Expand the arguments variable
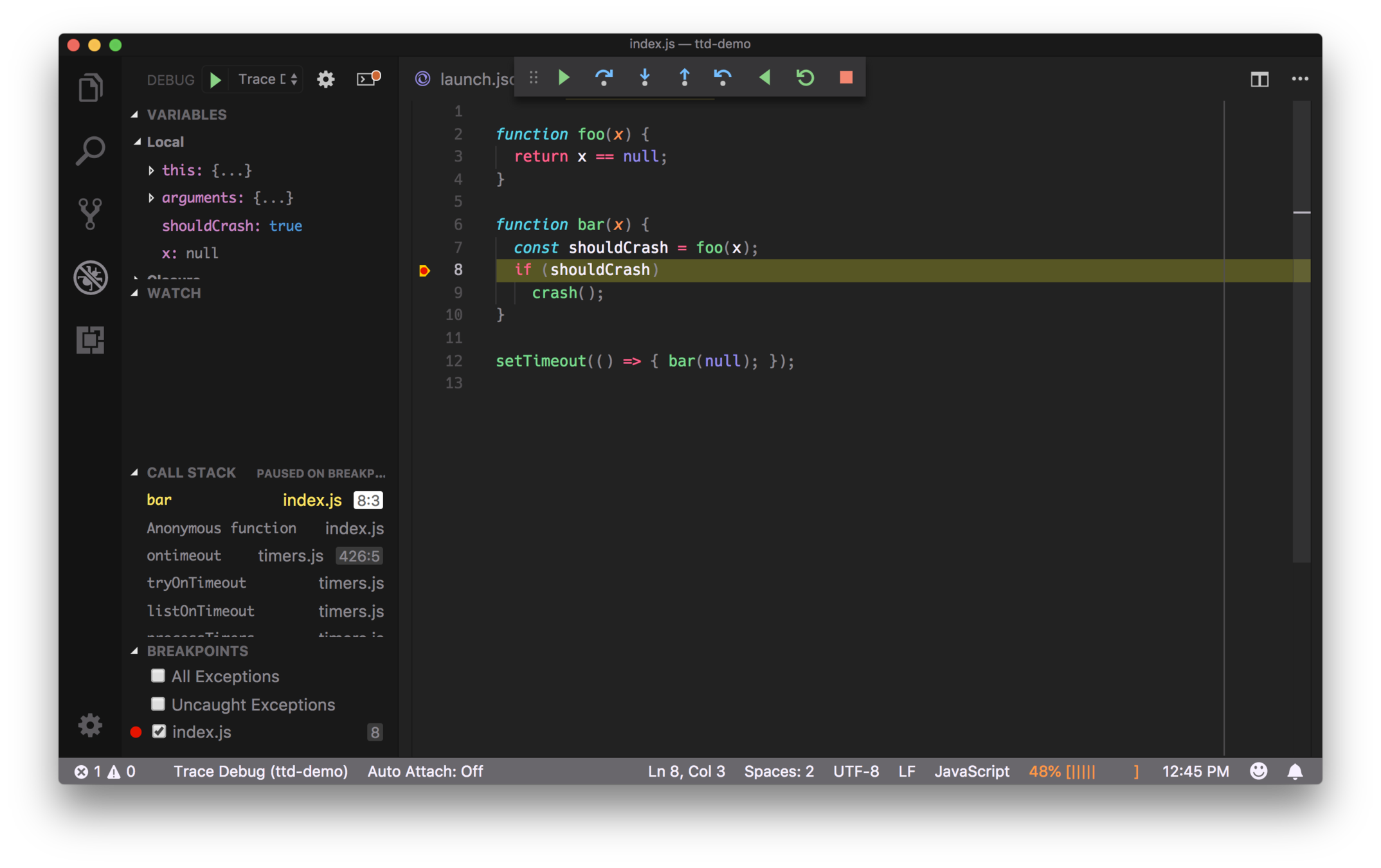The width and height of the screenshot is (1381, 868). click(x=151, y=198)
